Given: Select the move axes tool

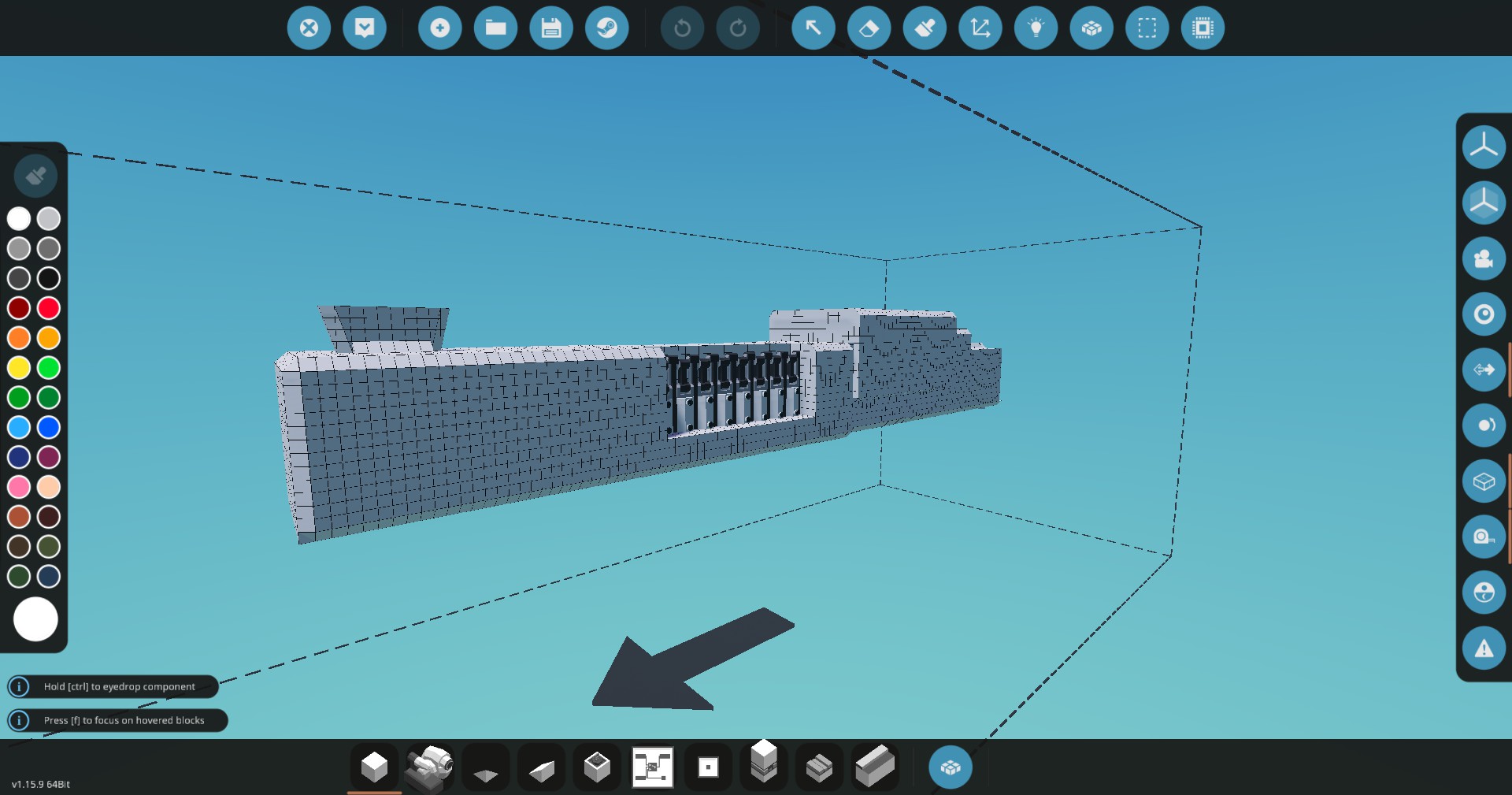Looking at the screenshot, I should (980, 28).
